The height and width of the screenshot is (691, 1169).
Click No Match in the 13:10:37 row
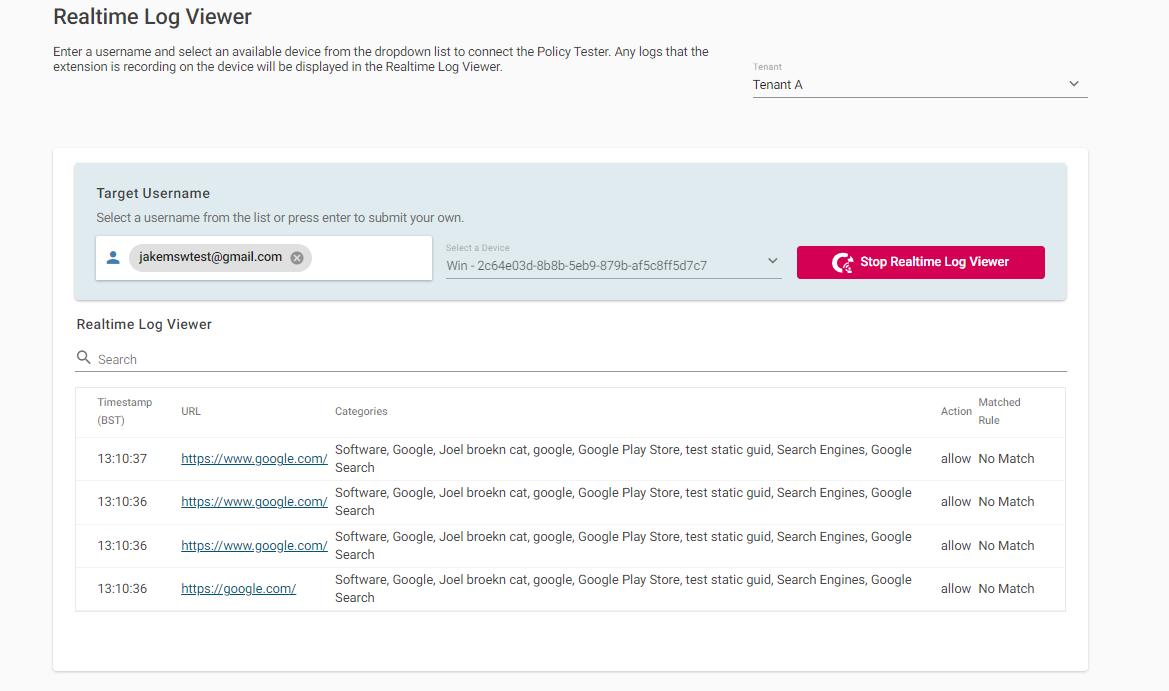(1006, 458)
